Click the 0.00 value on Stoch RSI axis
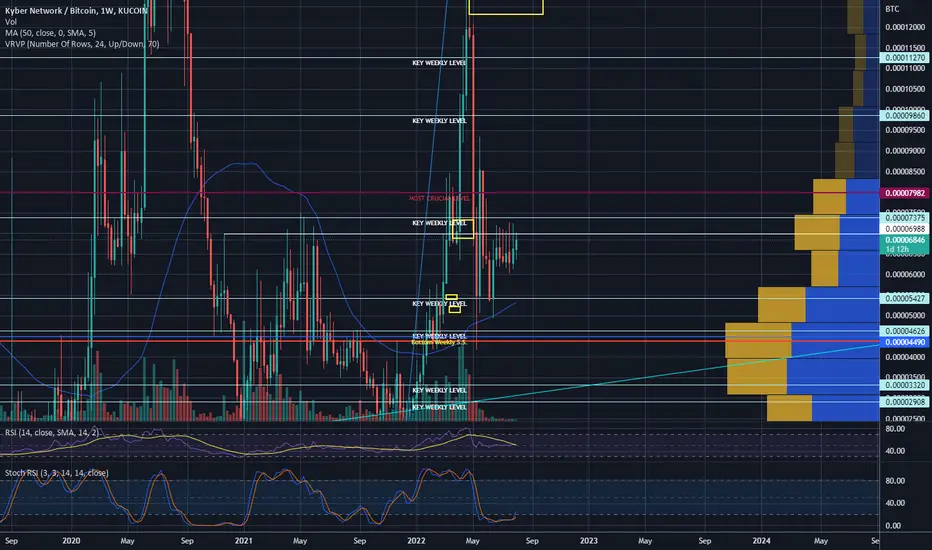Screen dimensions: 932x550 (893, 526)
